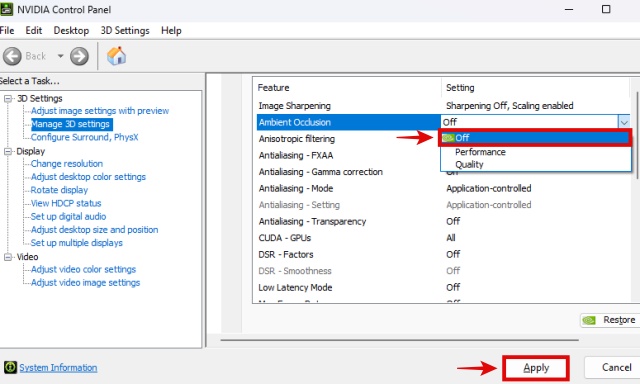Click the NVIDIA logo on Restore button

589,320
